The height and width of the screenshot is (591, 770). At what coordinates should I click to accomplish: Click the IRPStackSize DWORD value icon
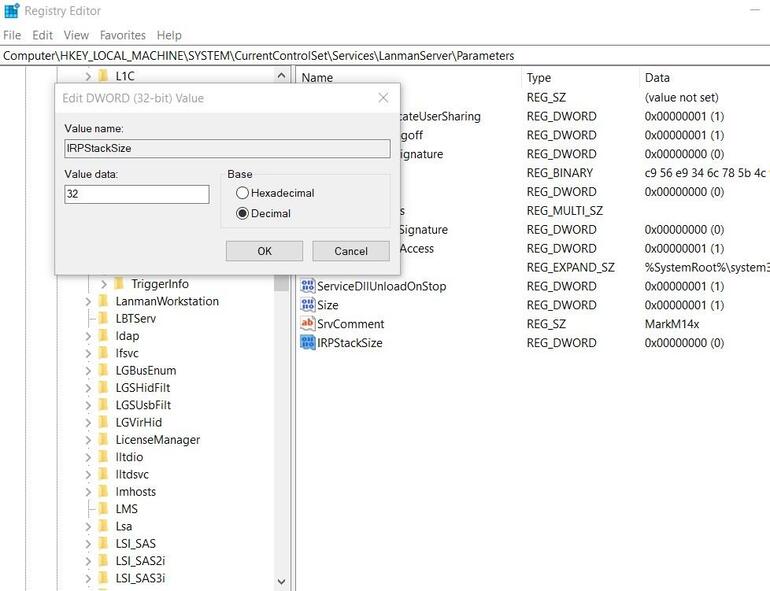pyautogui.click(x=308, y=343)
